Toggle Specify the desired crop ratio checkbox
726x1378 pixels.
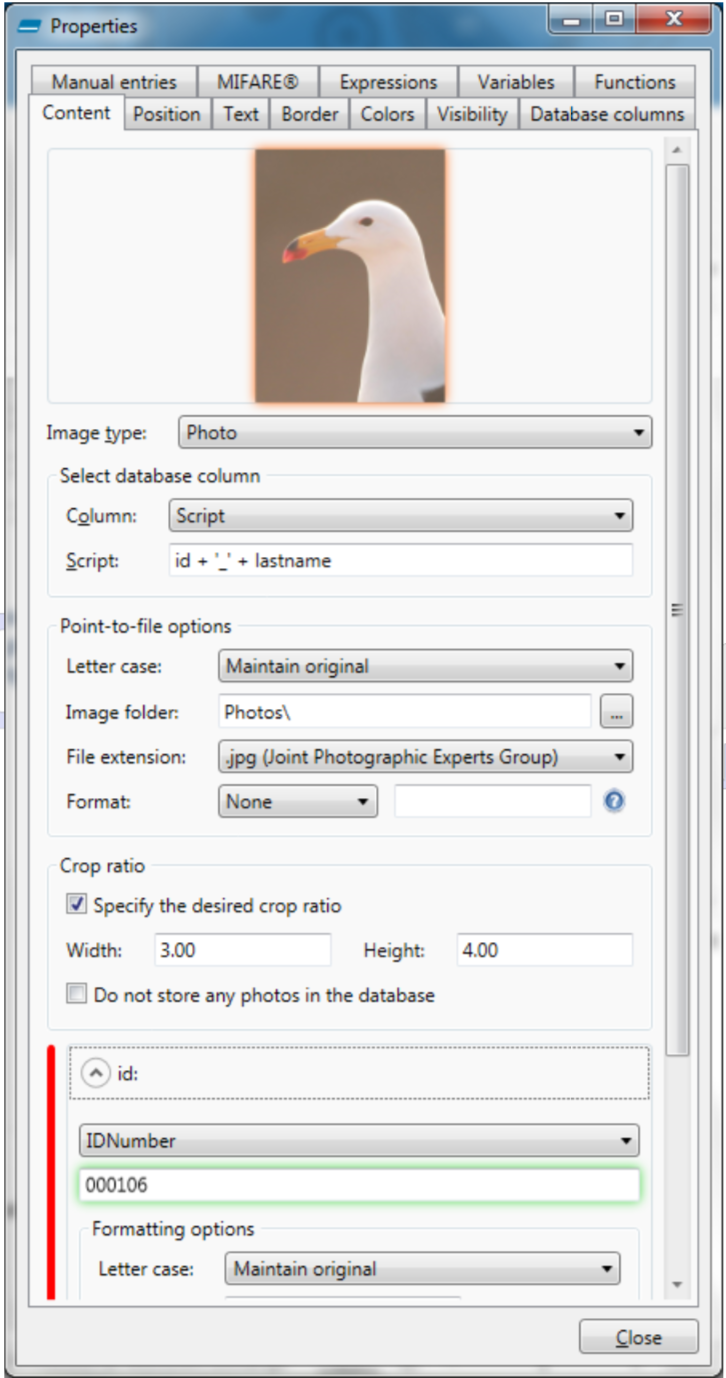click(x=77, y=905)
